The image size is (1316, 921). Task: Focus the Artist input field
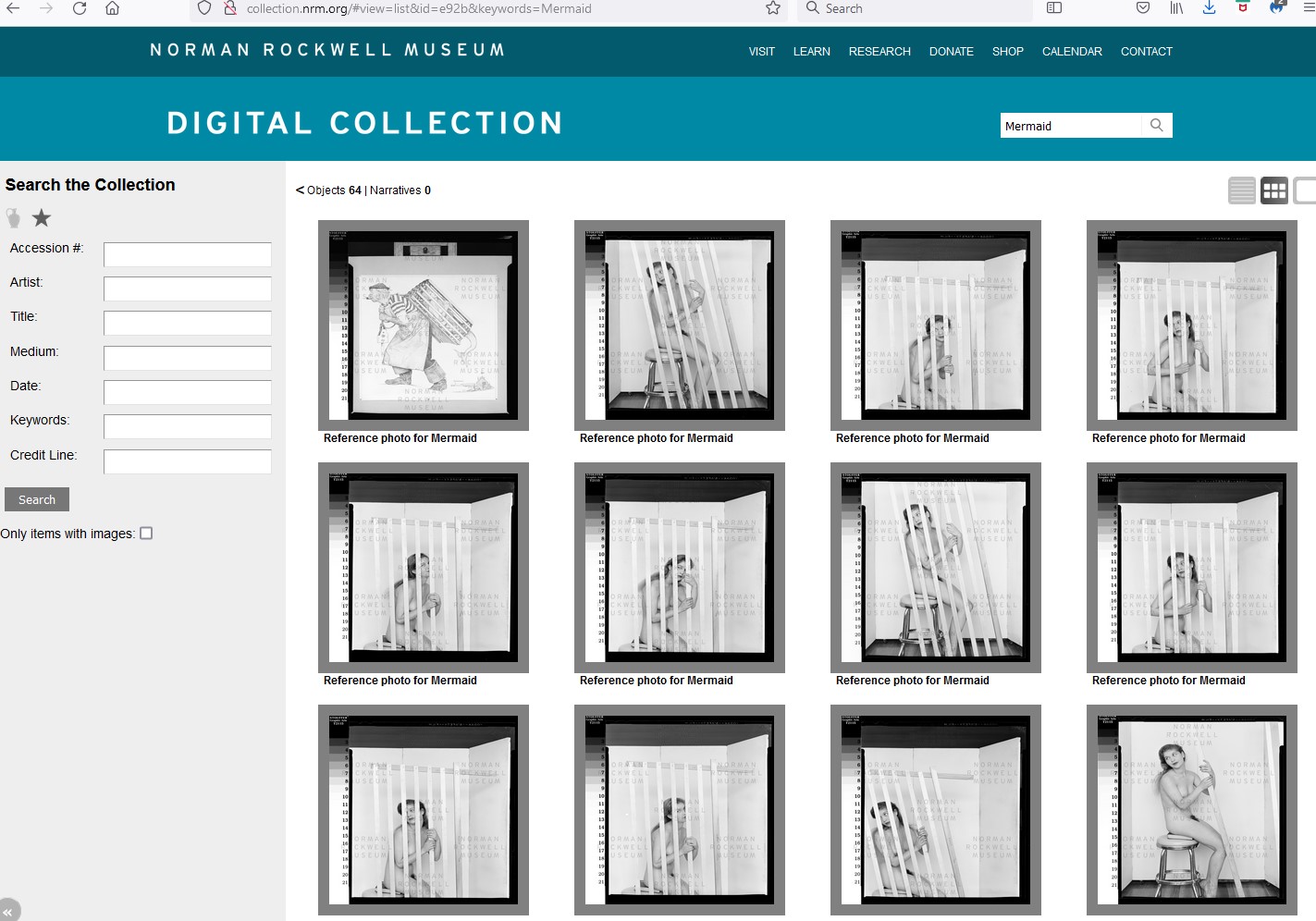coord(188,289)
